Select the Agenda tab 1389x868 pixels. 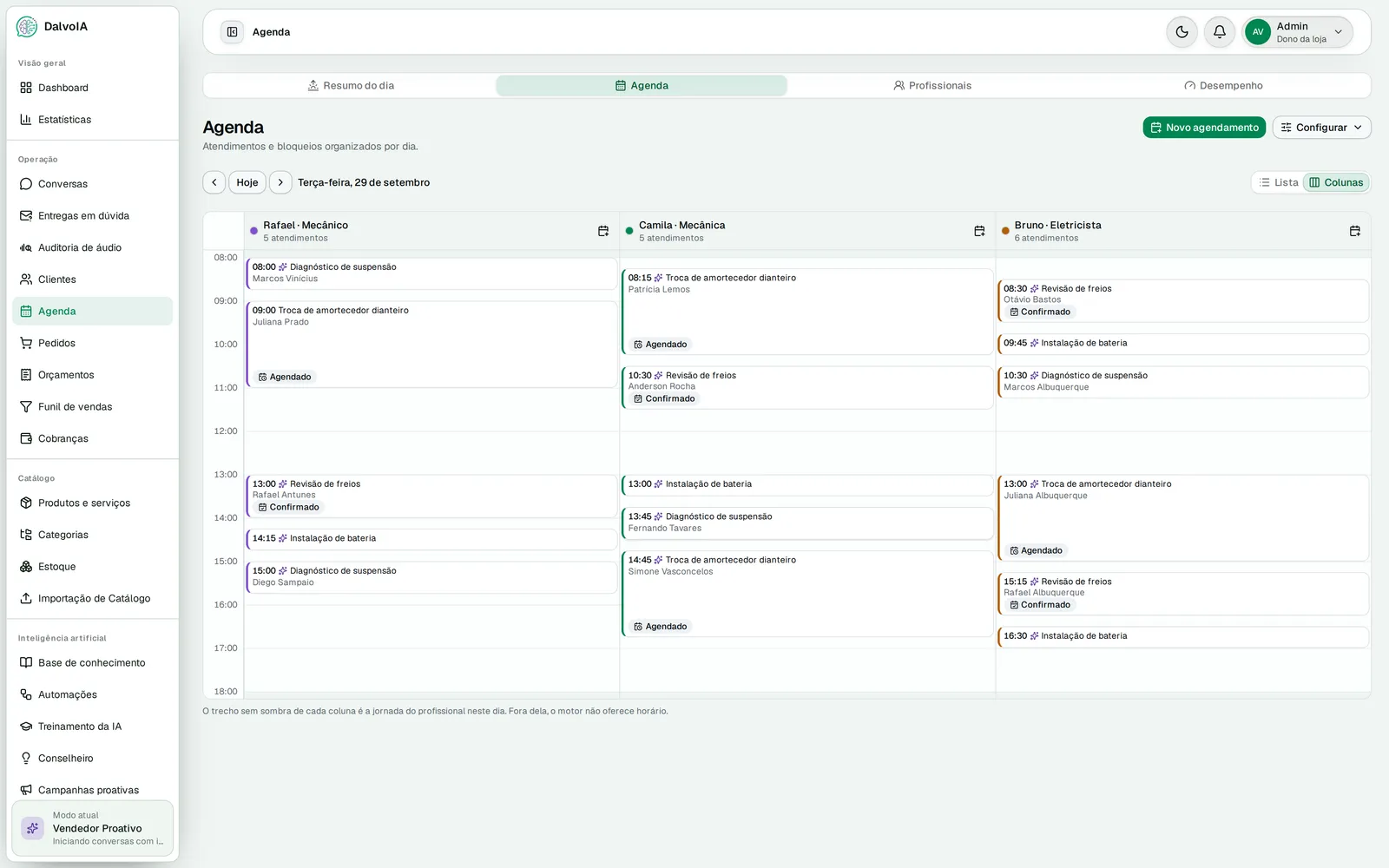pos(642,86)
